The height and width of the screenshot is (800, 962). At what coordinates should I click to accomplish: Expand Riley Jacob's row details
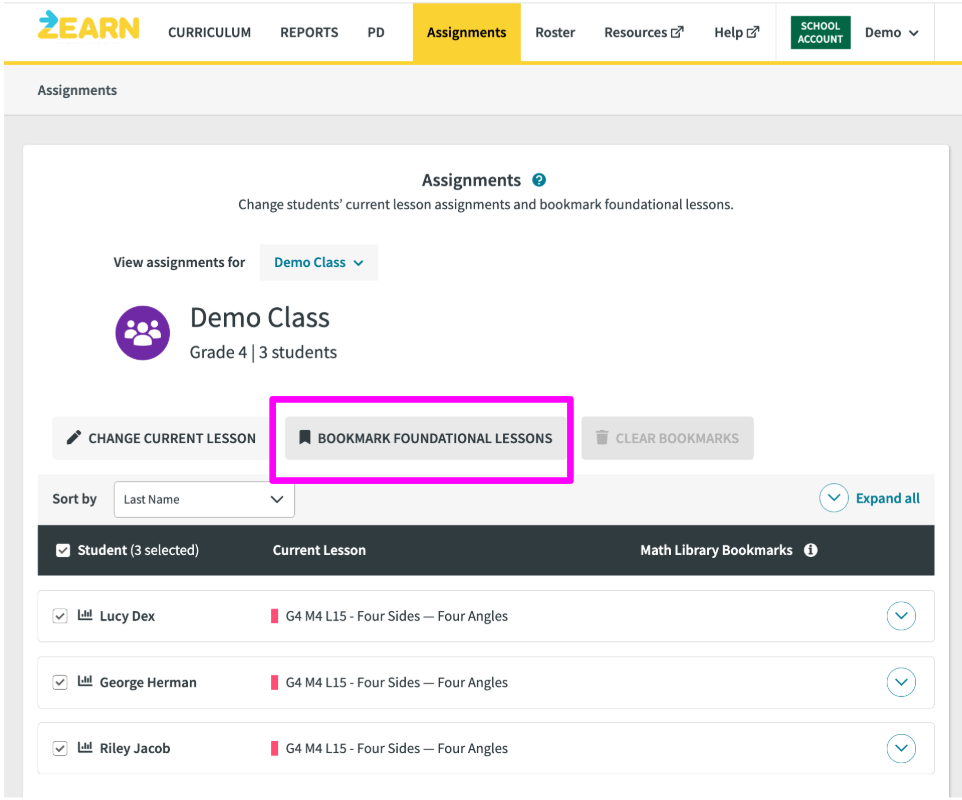coord(901,748)
